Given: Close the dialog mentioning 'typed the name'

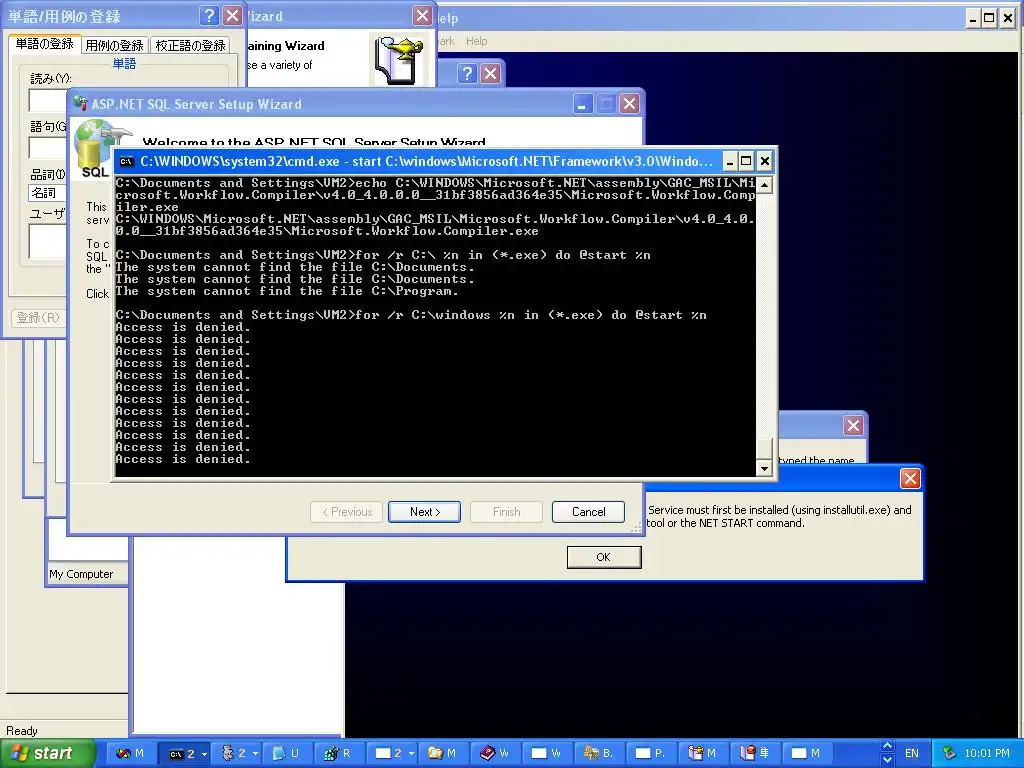Looking at the screenshot, I should click(854, 426).
